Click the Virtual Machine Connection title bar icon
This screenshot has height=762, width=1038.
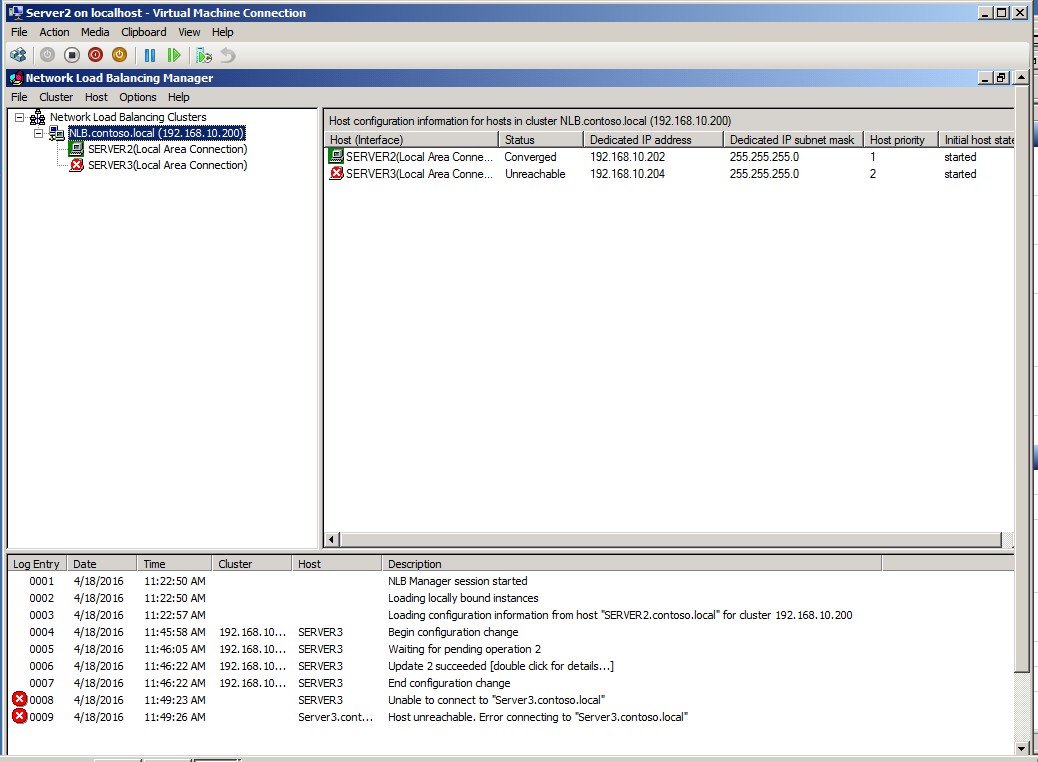pyautogui.click(x=16, y=13)
